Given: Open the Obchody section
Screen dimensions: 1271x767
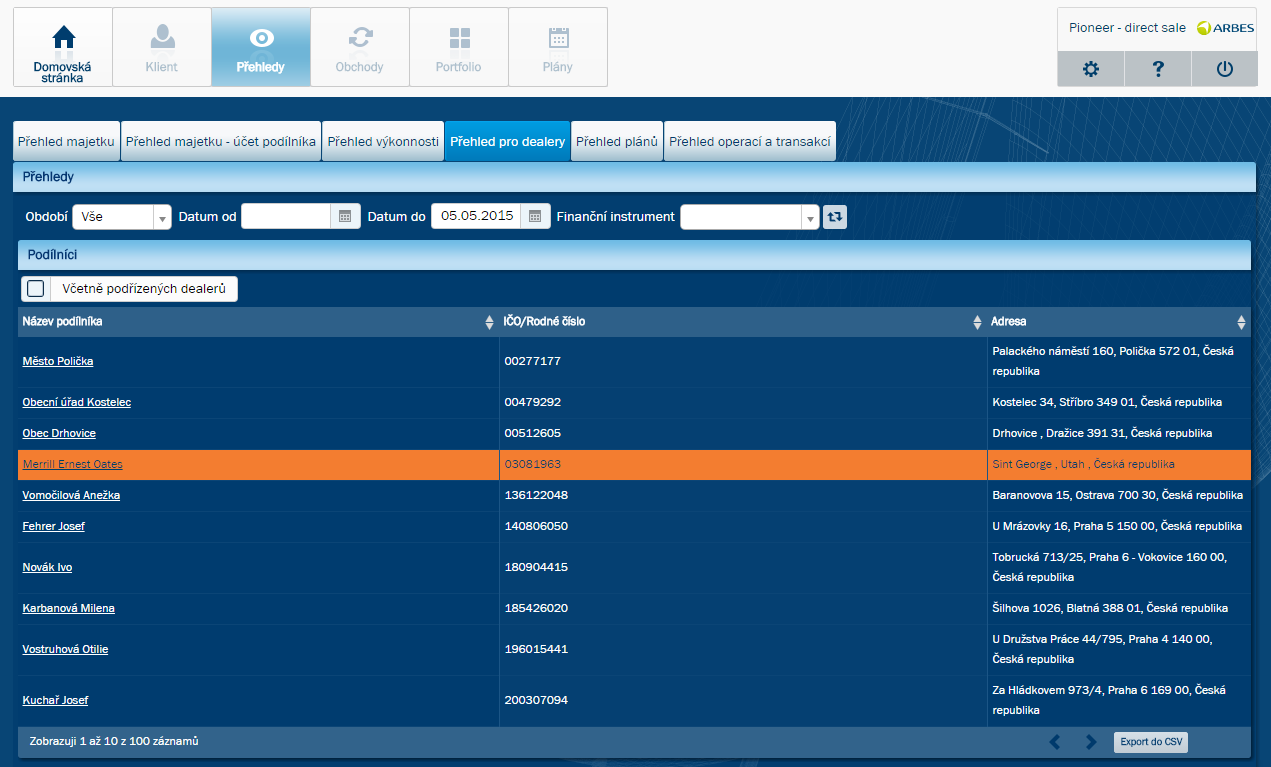Looking at the screenshot, I should 359,47.
